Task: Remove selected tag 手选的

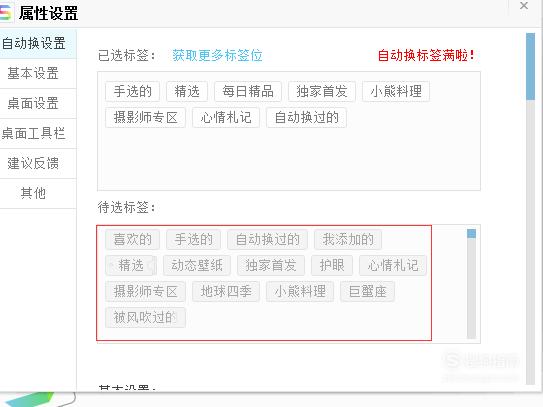Action: click(x=133, y=91)
